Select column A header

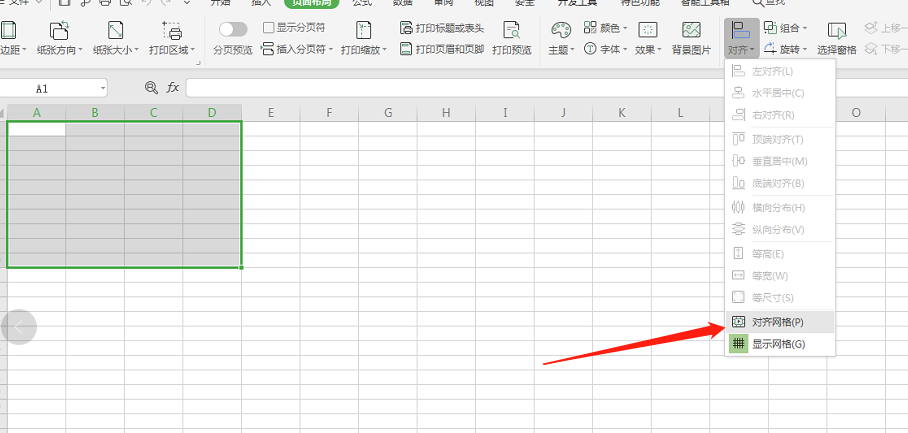[36, 113]
